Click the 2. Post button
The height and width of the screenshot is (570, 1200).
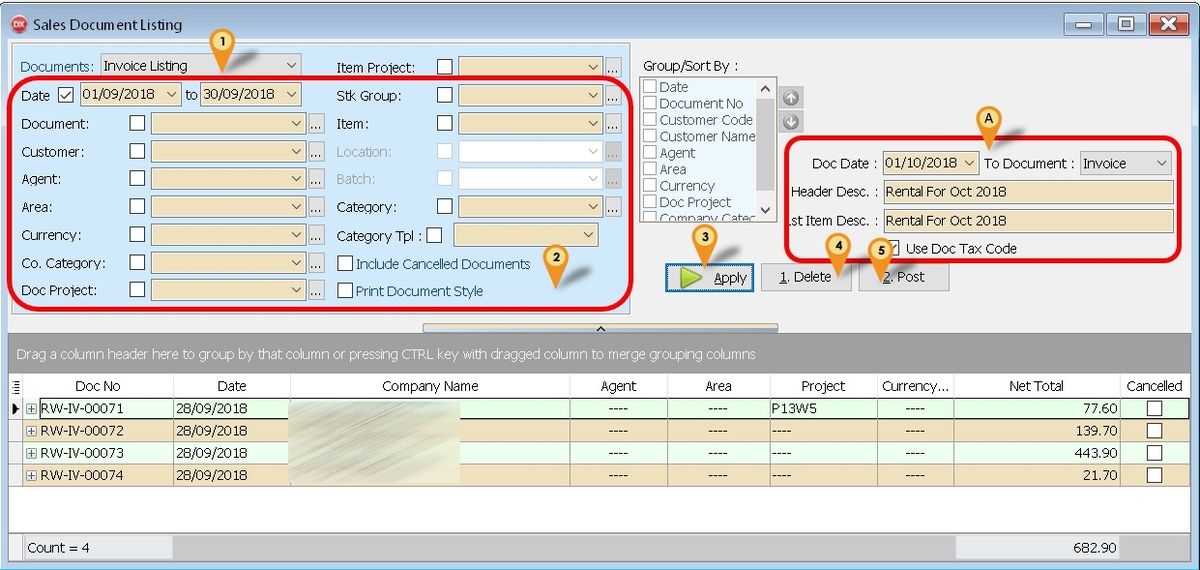pos(903,277)
